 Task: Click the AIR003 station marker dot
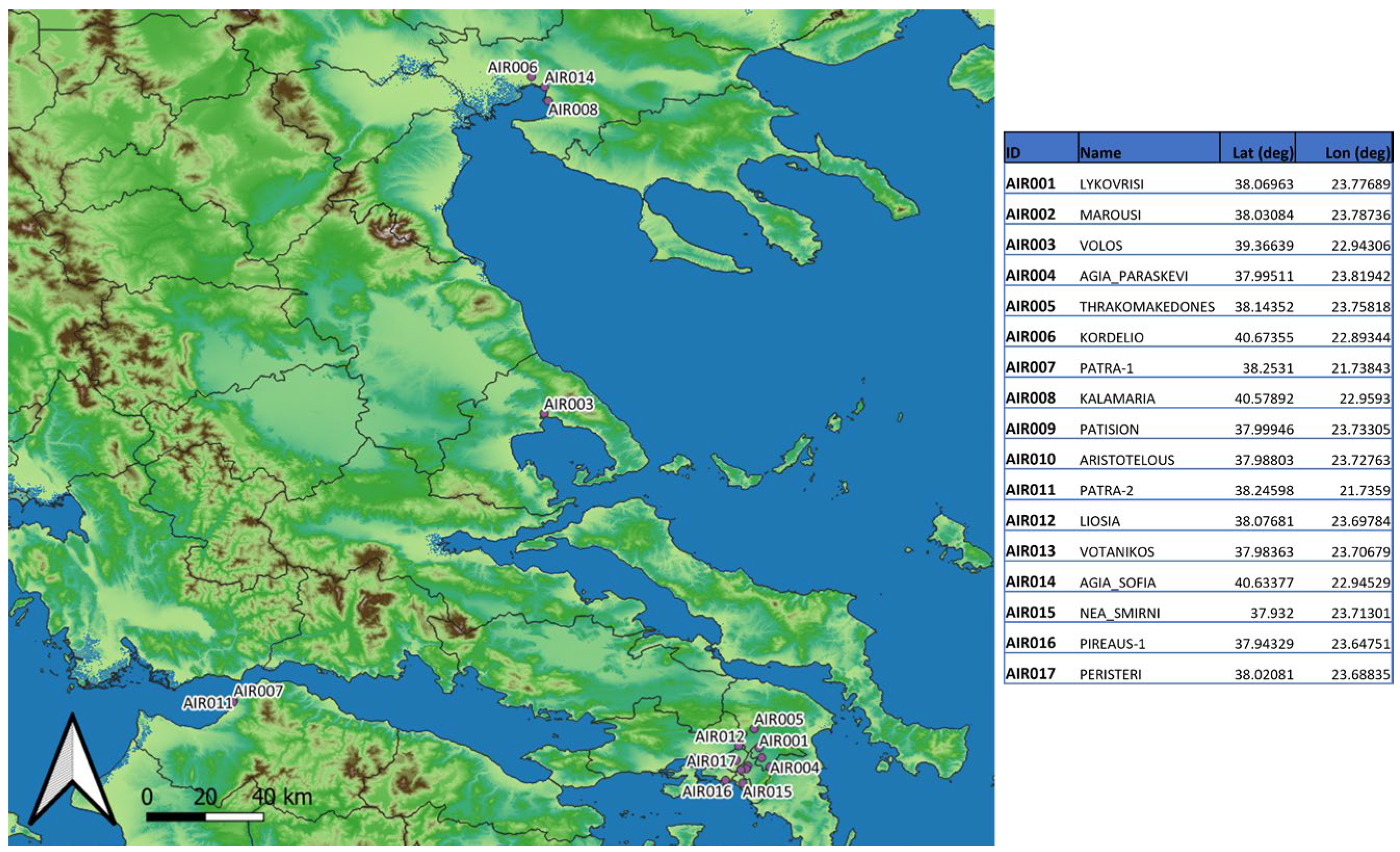544,414
